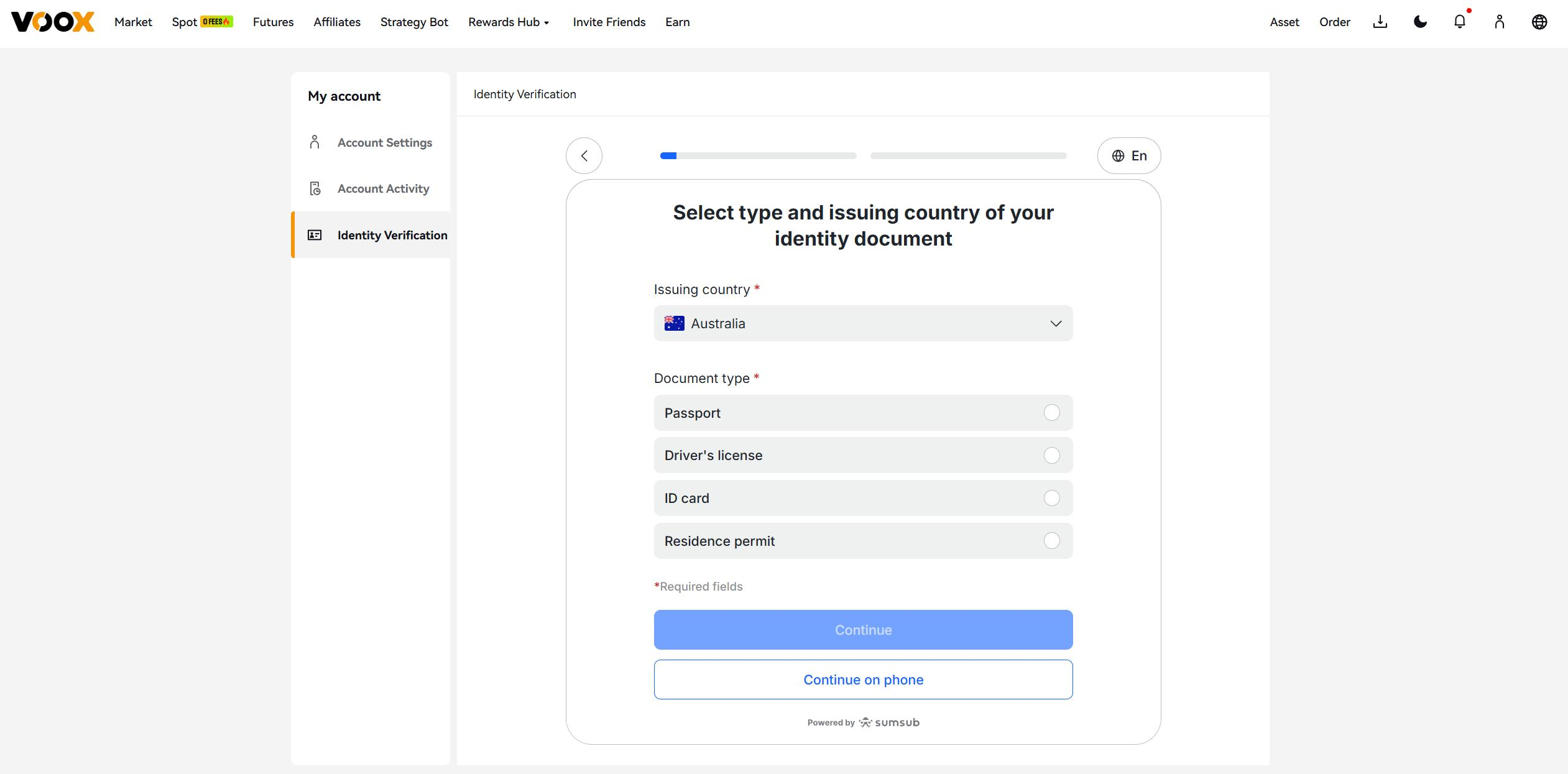Open the Spot menu item
The height and width of the screenshot is (774, 1568).
(184, 22)
